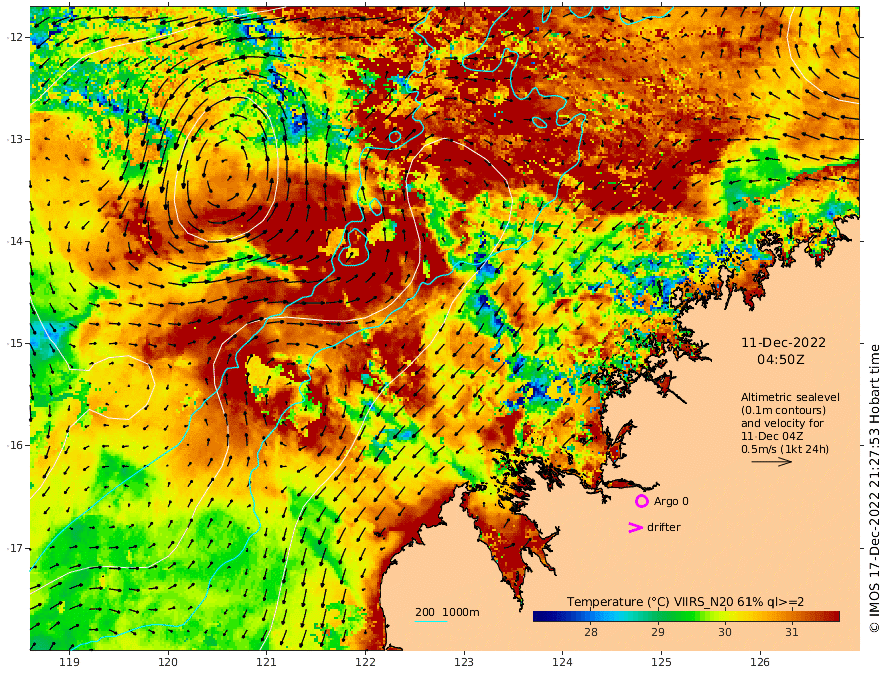Click latitude axis label '-15'
This screenshot has height=680, width=880.
point(15,343)
